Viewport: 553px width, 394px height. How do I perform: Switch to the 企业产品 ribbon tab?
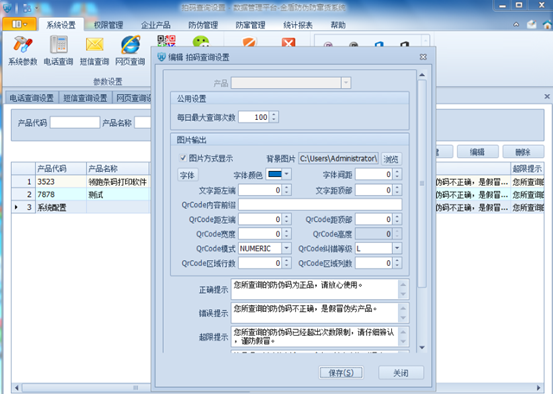point(156,25)
